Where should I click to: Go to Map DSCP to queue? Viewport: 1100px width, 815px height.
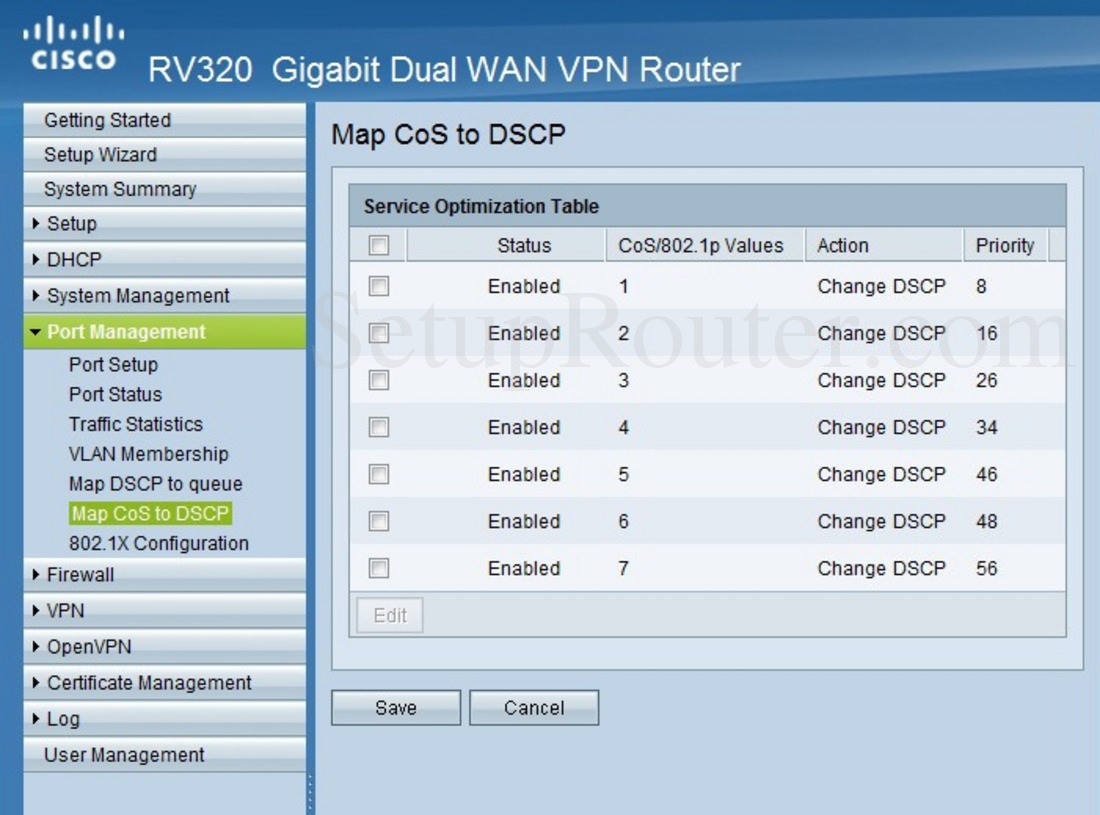tap(156, 484)
